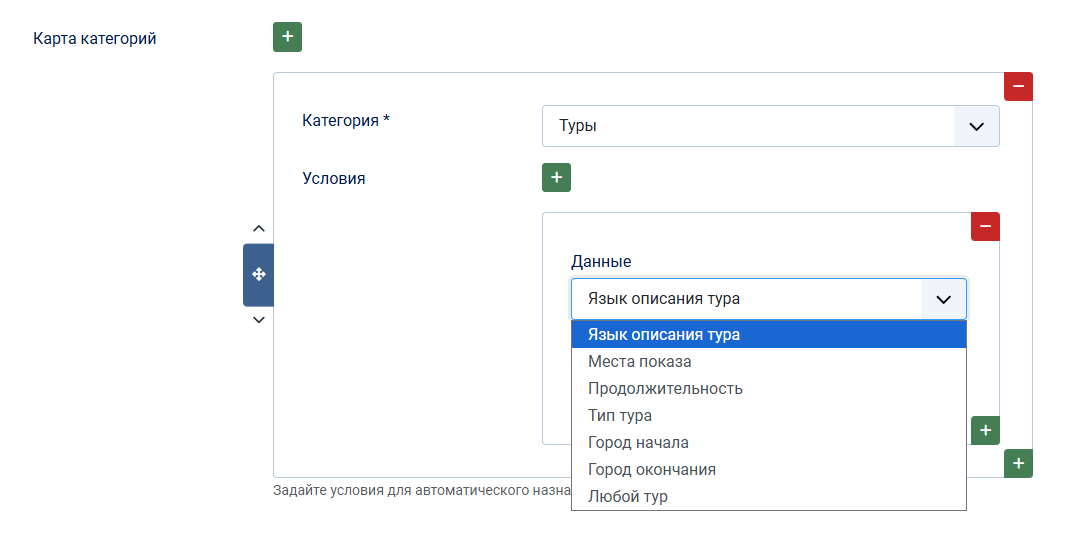Add condition after current with inner green plus
Image resolution: width=1072 pixels, height=534 pixels.
click(x=985, y=430)
